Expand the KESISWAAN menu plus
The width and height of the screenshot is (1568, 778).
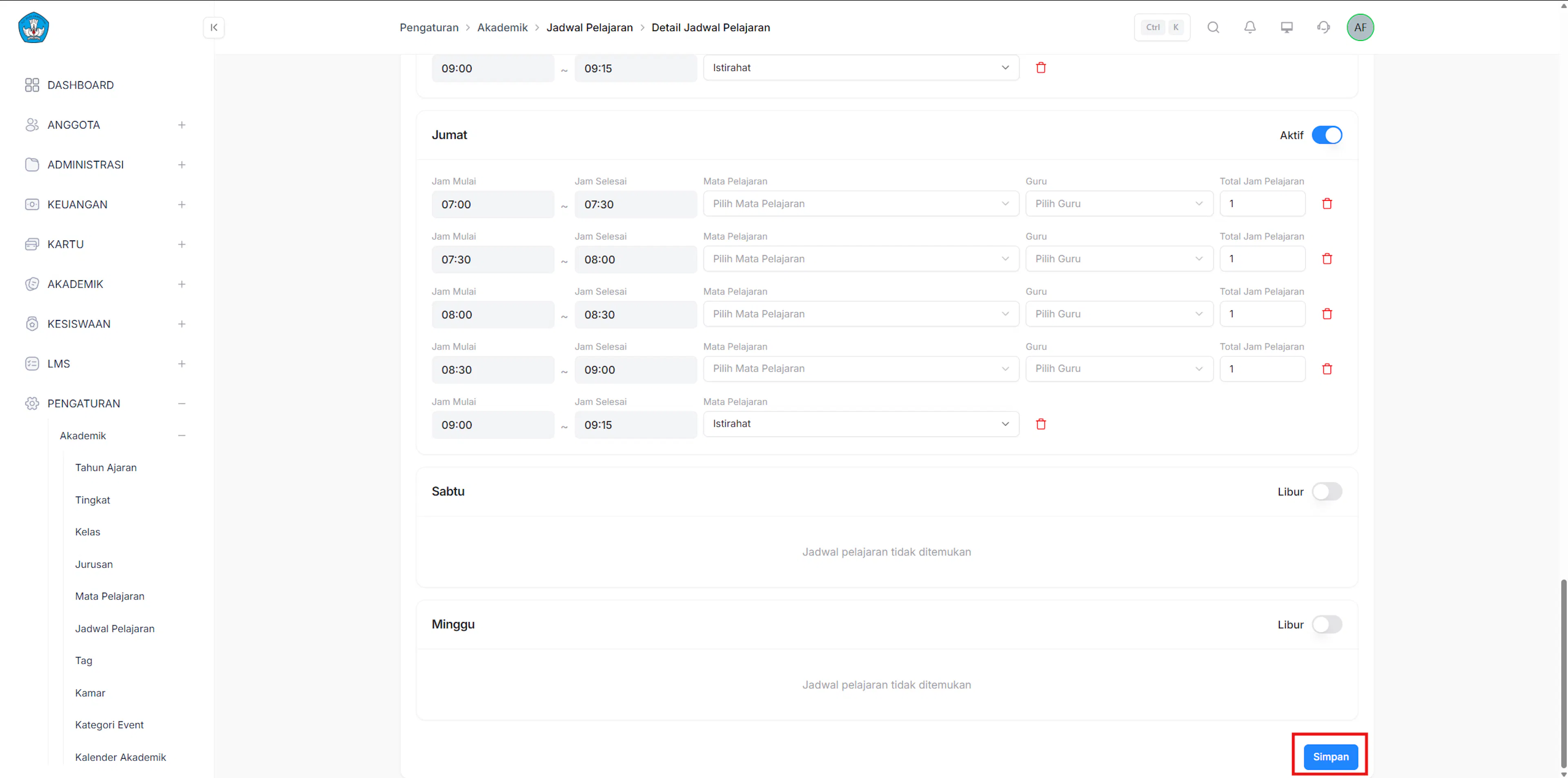click(x=181, y=324)
